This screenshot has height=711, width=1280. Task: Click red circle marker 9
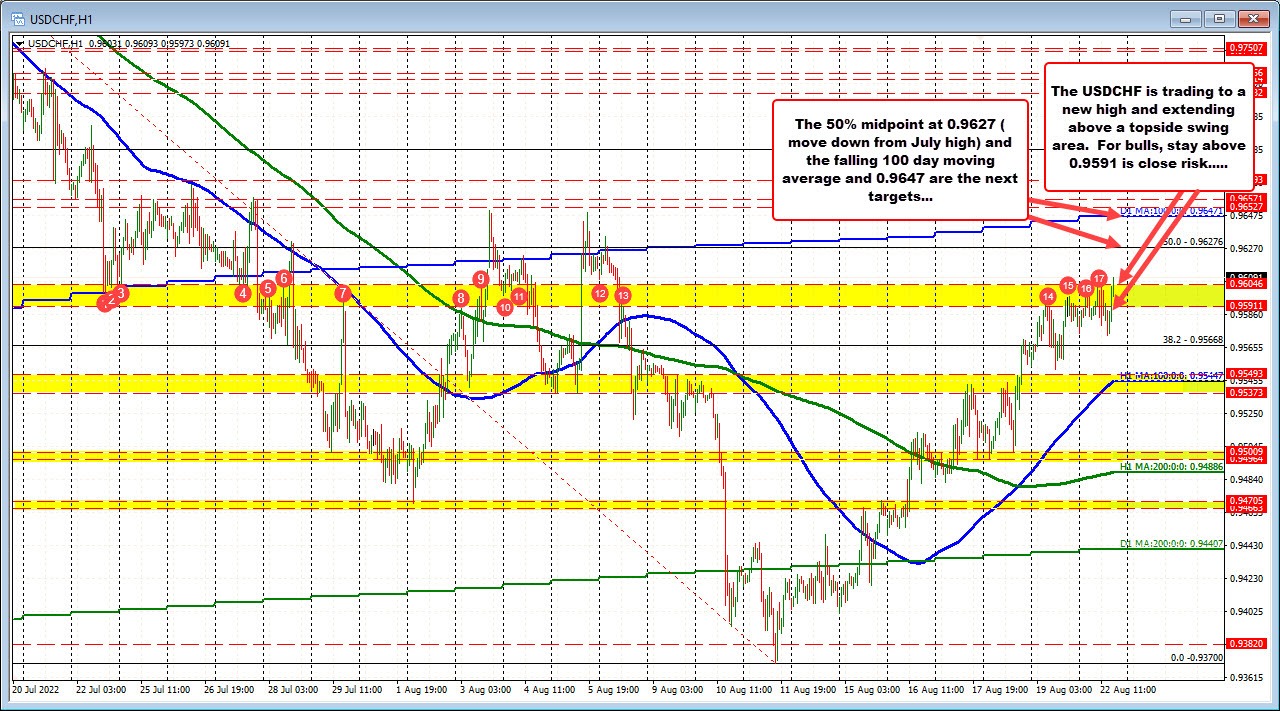pyautogui.click(x=479, y=279)
